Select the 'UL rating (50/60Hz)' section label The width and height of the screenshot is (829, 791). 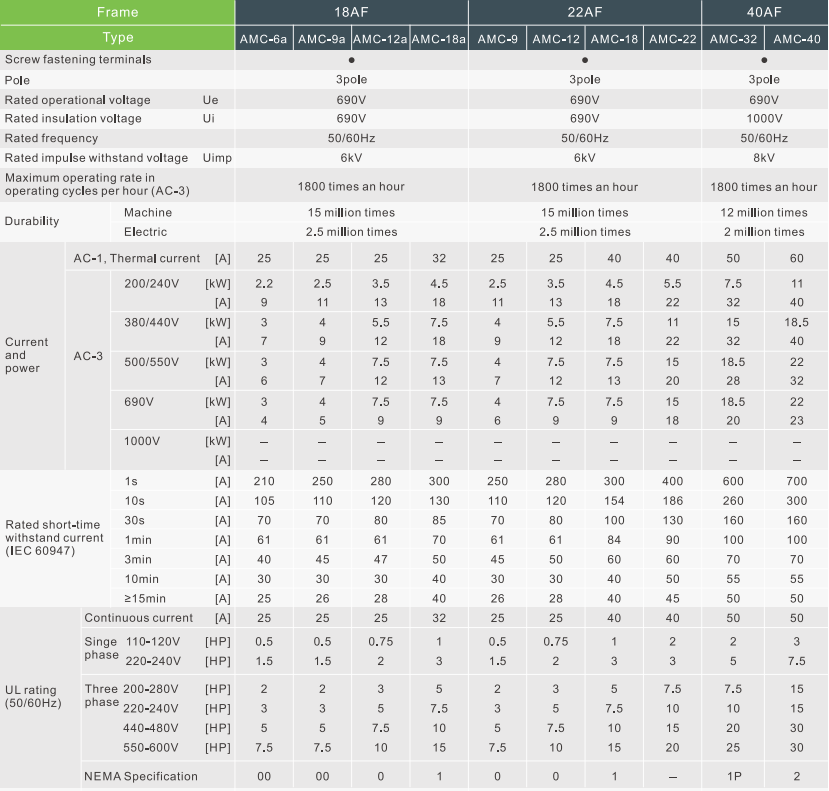pos(33,696)
